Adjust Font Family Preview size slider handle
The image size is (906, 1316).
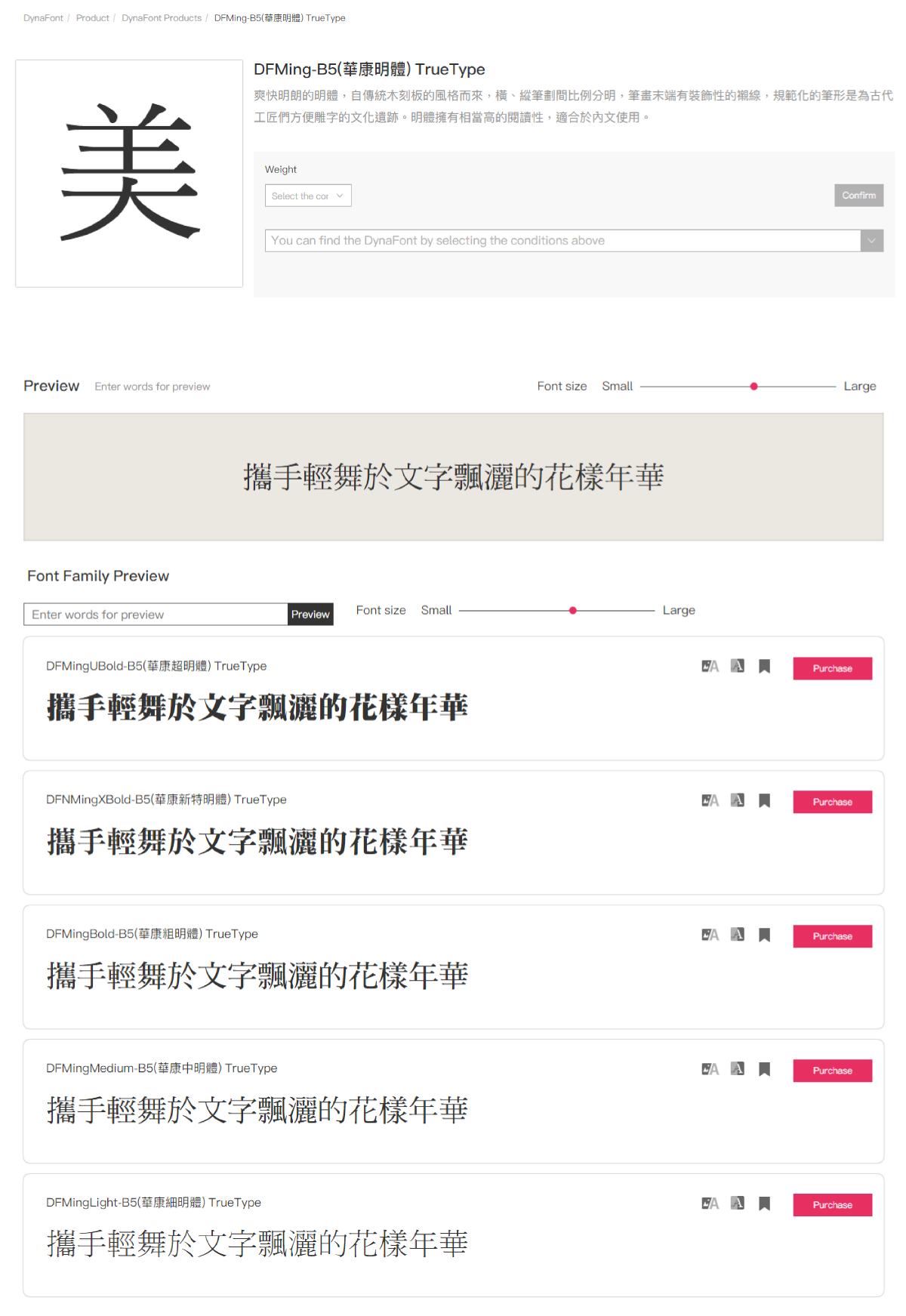(573, 611)
